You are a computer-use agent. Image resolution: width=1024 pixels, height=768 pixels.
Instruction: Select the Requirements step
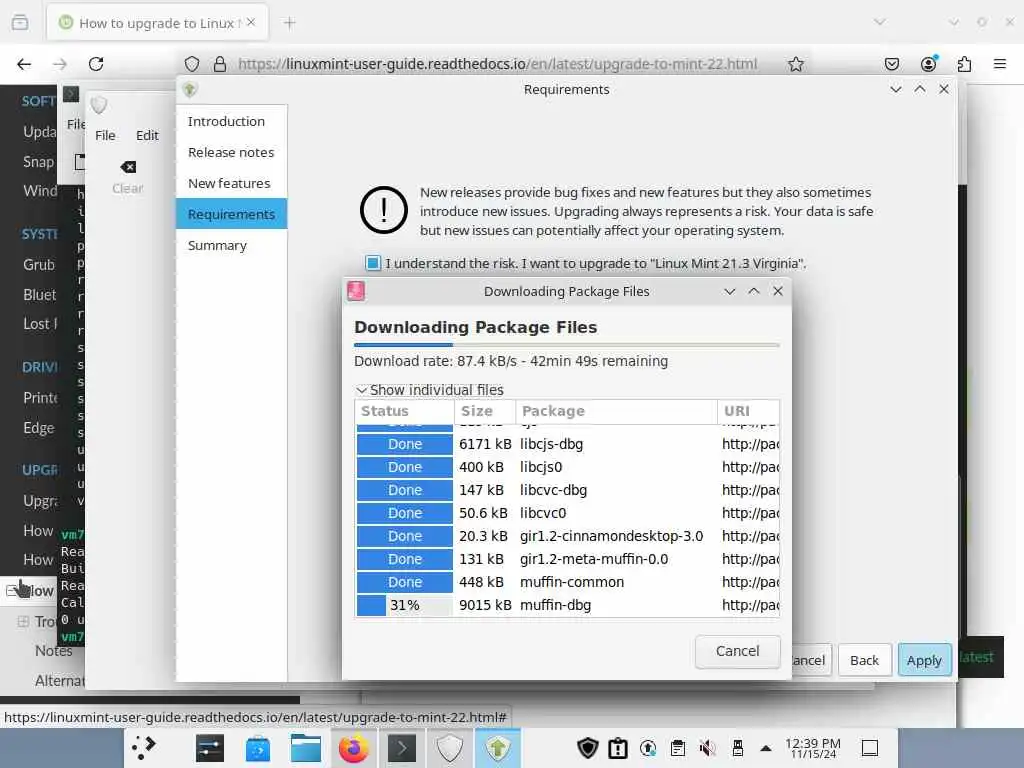231,214
